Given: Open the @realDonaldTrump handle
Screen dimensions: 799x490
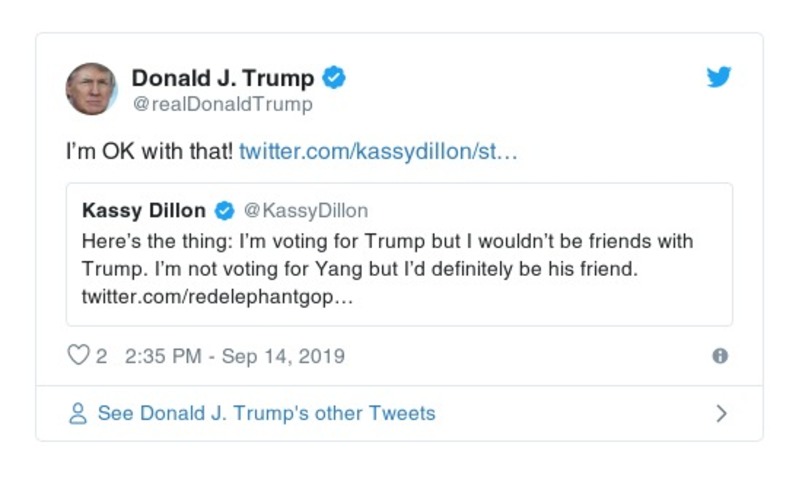Looking at the screenshot, I should (x=222, y=104).
